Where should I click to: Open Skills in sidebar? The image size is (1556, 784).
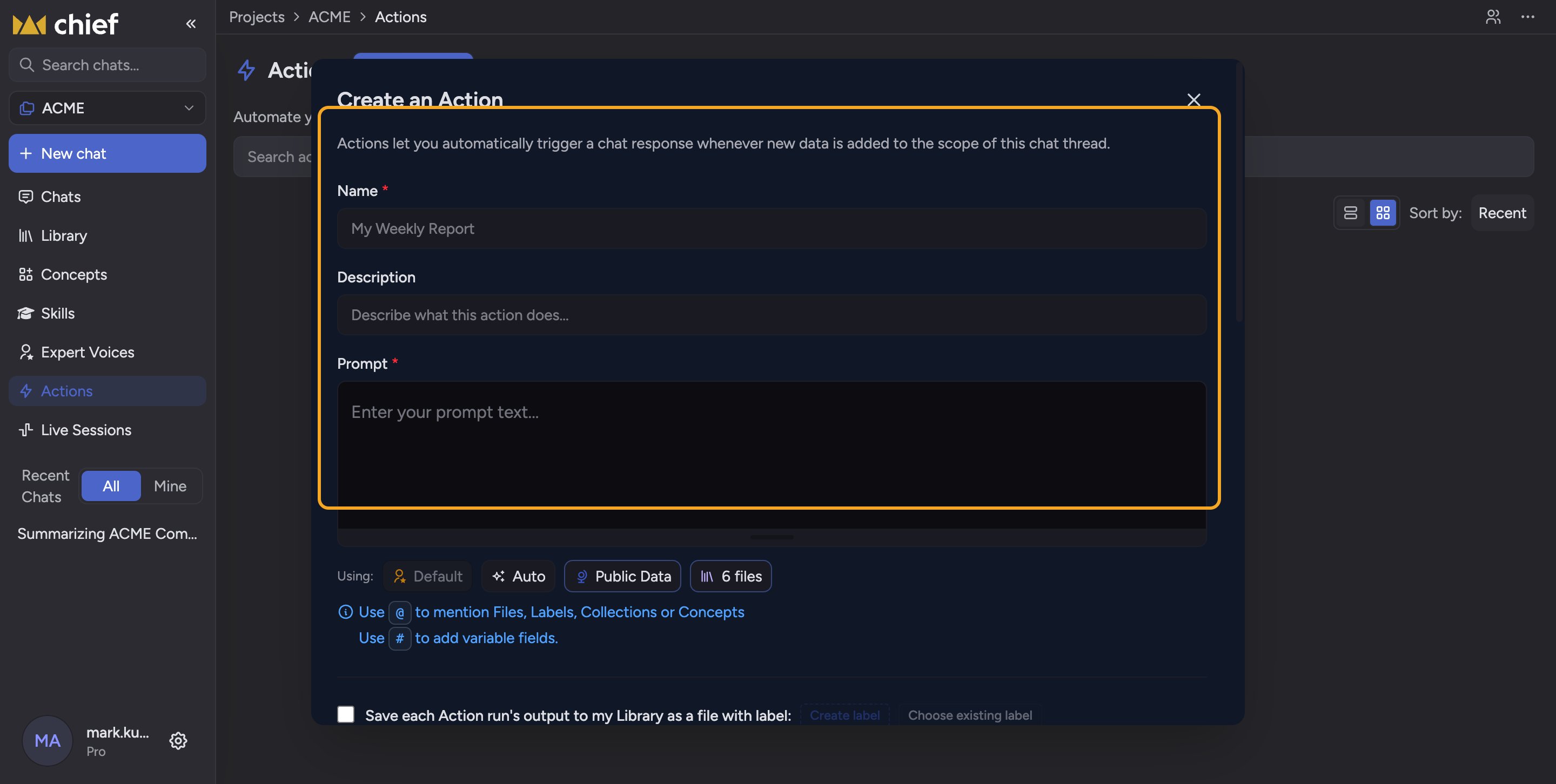click(108, 313)
